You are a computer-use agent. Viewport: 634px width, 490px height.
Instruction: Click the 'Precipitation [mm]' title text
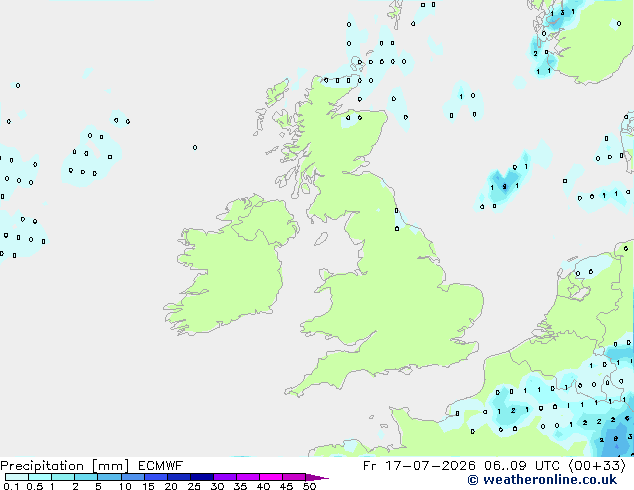pos(64,466)
